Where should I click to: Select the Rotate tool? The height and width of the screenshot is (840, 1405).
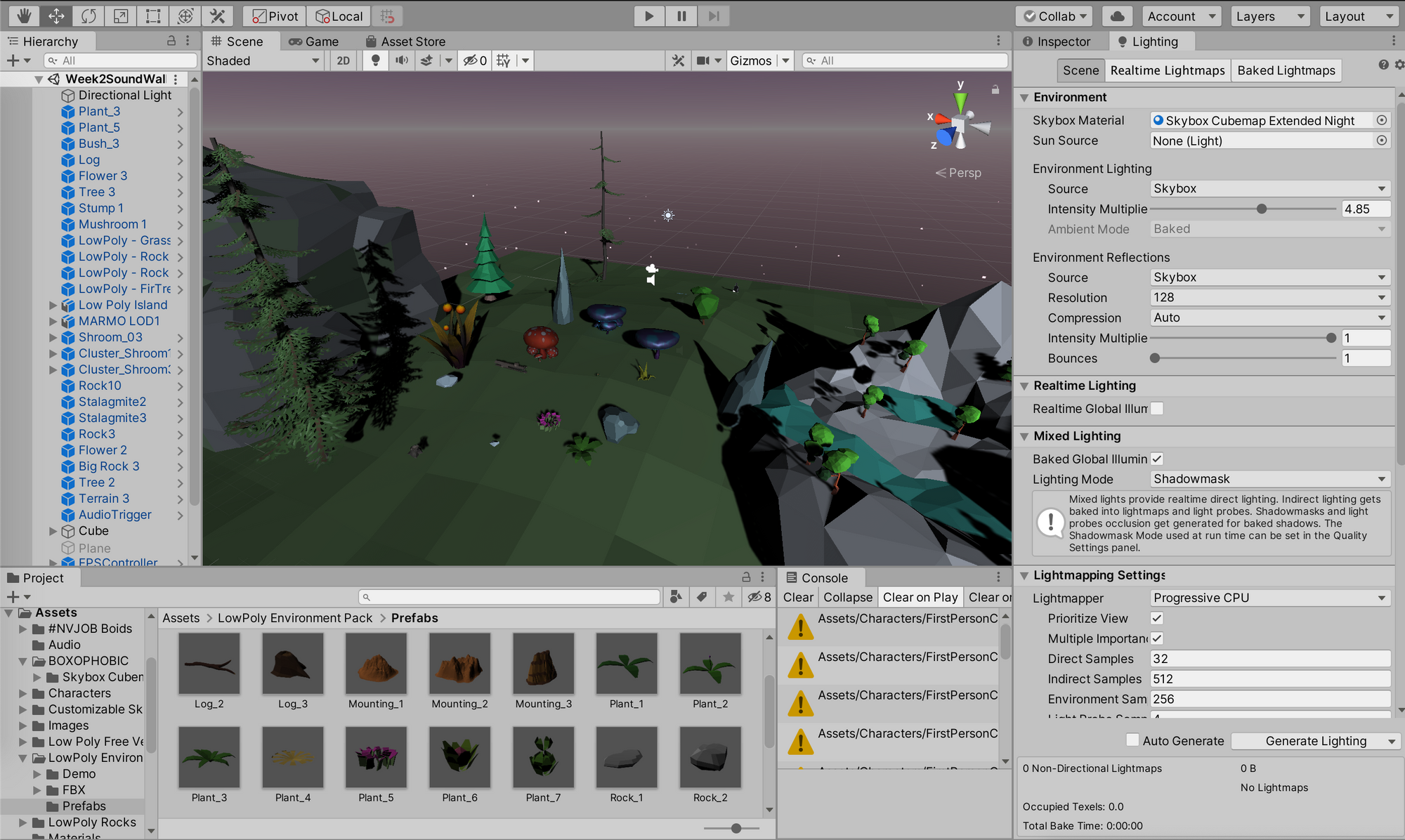tap(89, 15)
